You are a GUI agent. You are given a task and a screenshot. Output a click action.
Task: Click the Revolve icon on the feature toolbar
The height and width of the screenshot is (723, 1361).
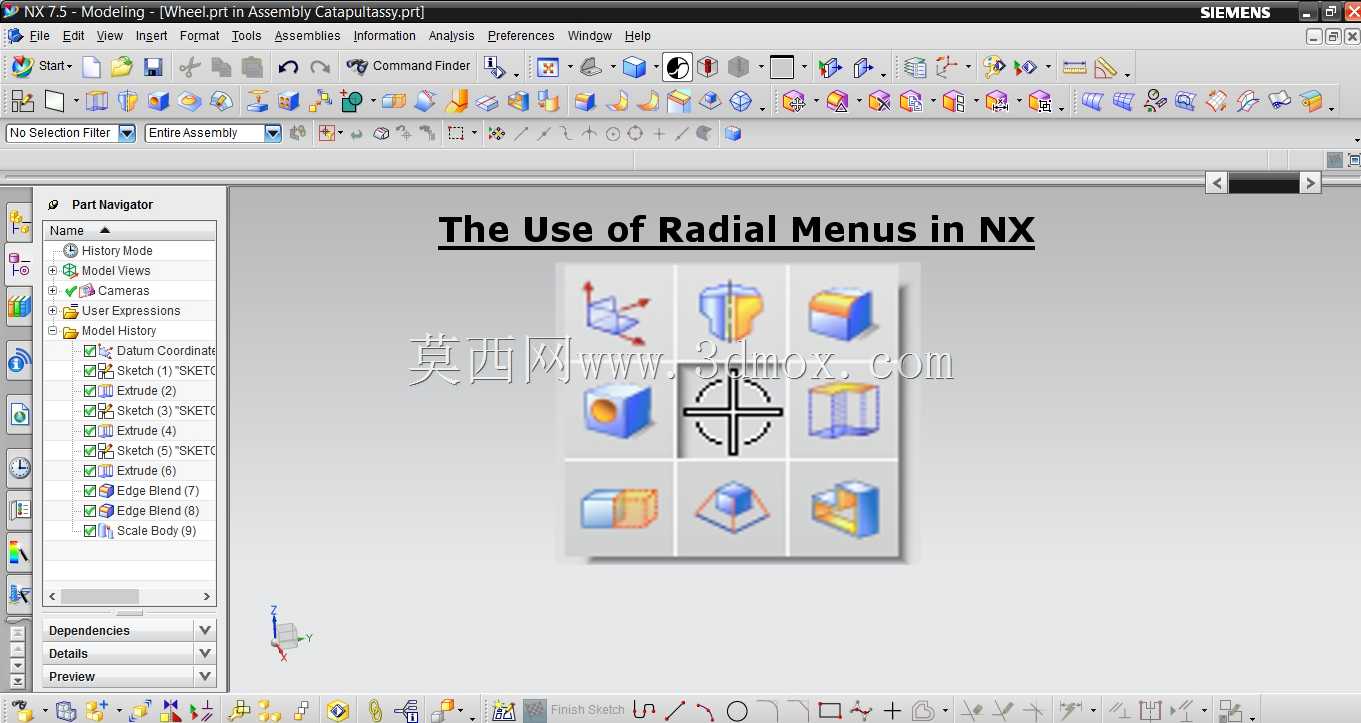127,101
